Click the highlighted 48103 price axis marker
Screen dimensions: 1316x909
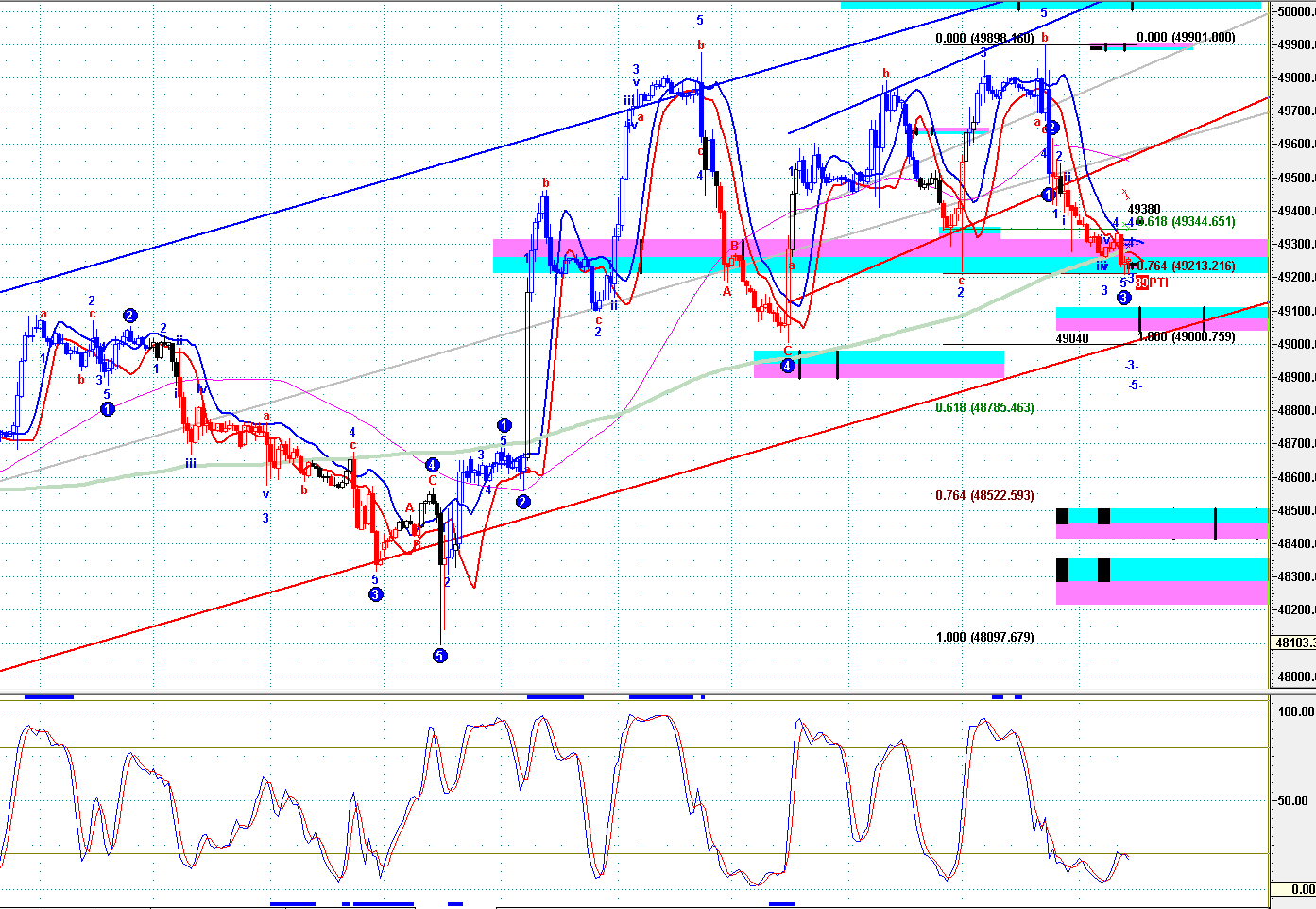(x=1293, y=643)
